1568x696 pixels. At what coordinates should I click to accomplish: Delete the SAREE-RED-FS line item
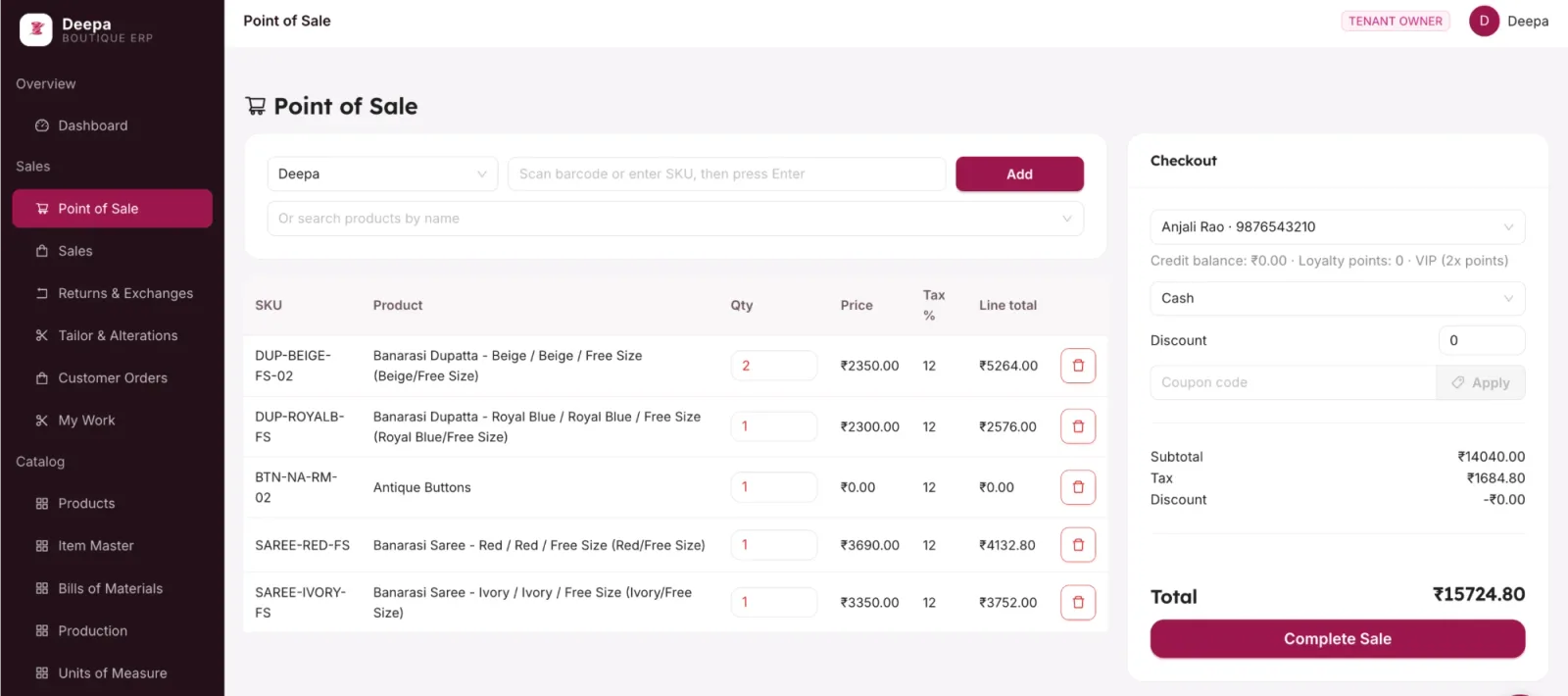[1078, 545]
